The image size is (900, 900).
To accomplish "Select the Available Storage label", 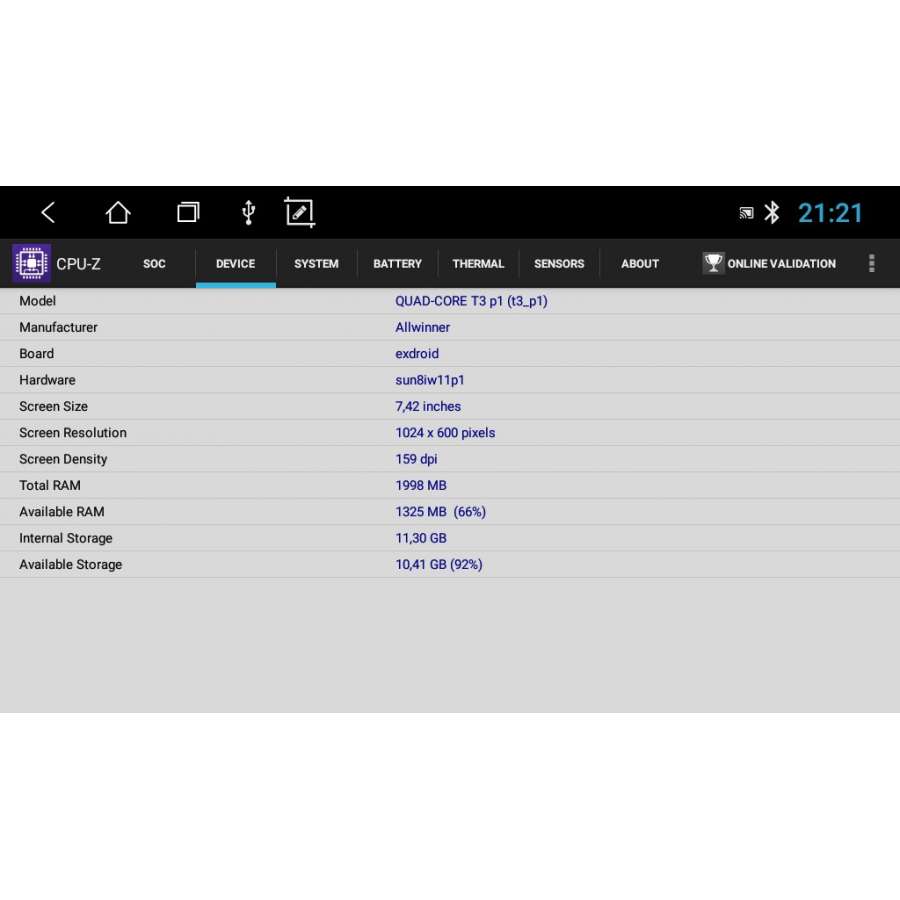I will coord(71,565).
